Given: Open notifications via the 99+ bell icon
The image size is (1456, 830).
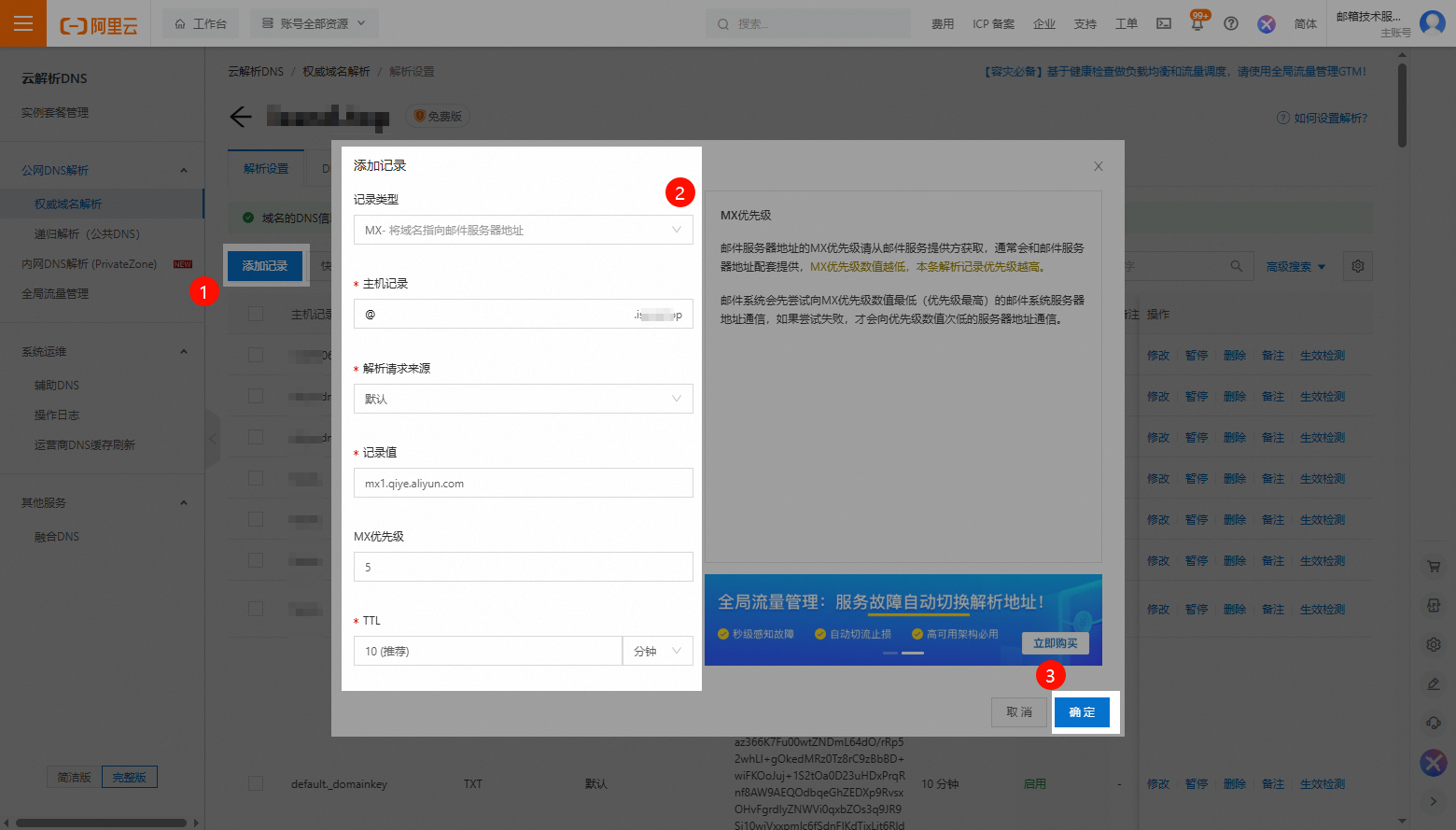Looking at the screenshot, I should click(x=1197, y=23).
